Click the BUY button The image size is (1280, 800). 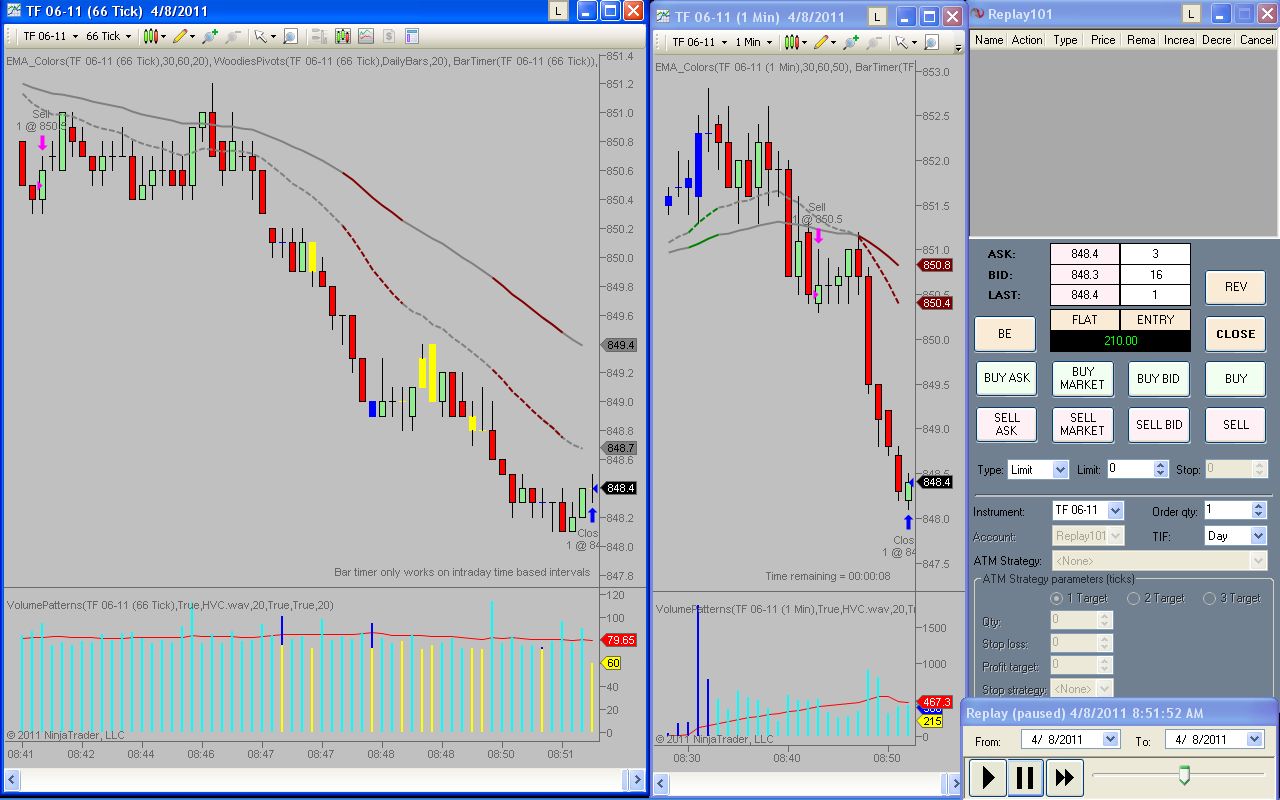tap(1236, 378)
